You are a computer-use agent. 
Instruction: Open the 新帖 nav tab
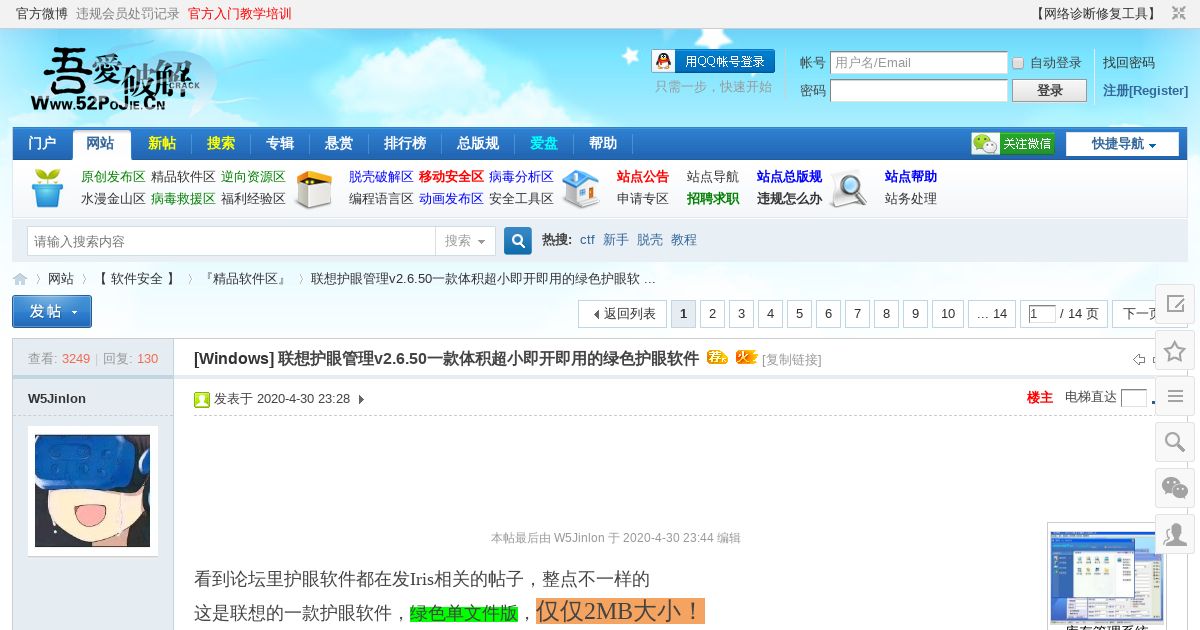(161, 143)
